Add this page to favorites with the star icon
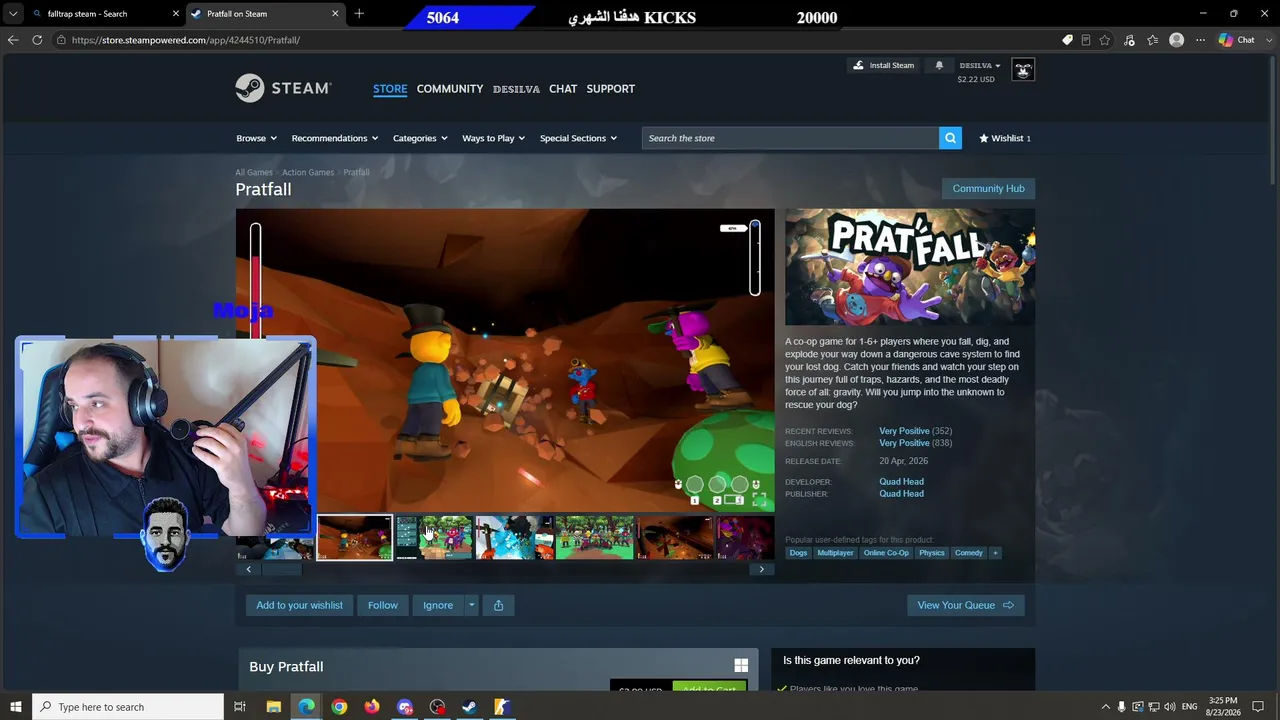1280x720 pixels. (x=1105, y=40)
